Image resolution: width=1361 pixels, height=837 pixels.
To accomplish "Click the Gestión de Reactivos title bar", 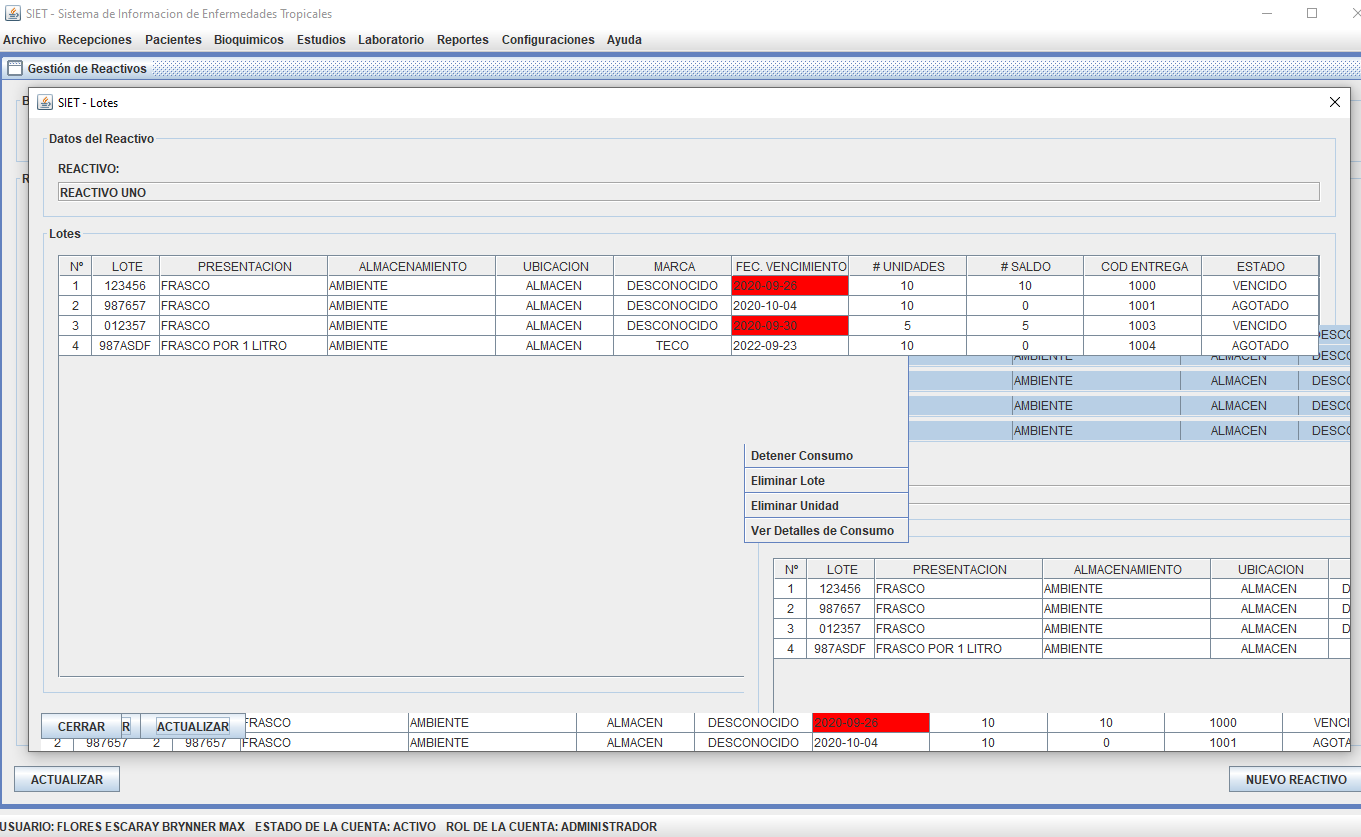I will click(x=680, y=69).
